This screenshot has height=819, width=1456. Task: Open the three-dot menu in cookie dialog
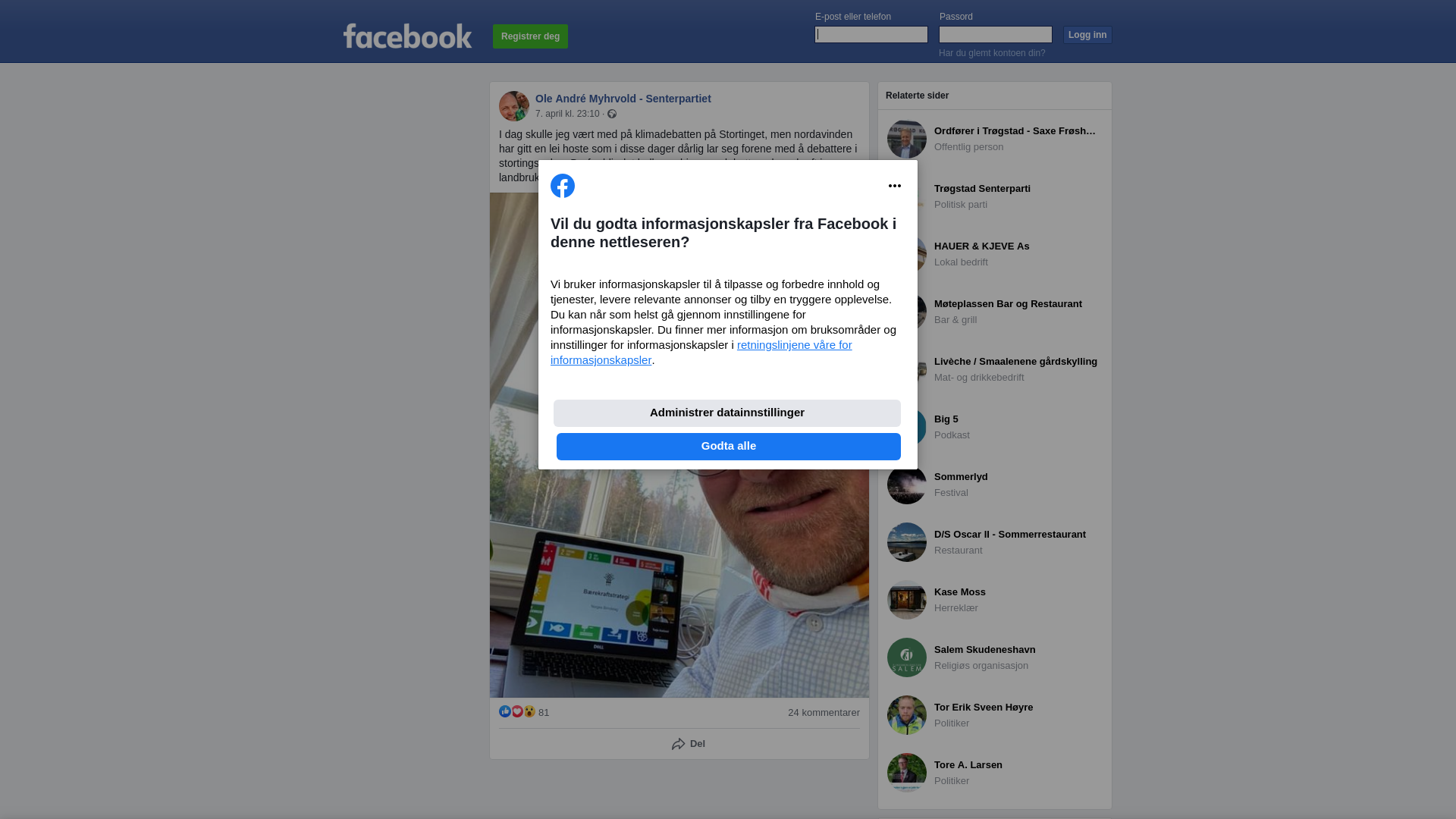(x=895, y=186)
